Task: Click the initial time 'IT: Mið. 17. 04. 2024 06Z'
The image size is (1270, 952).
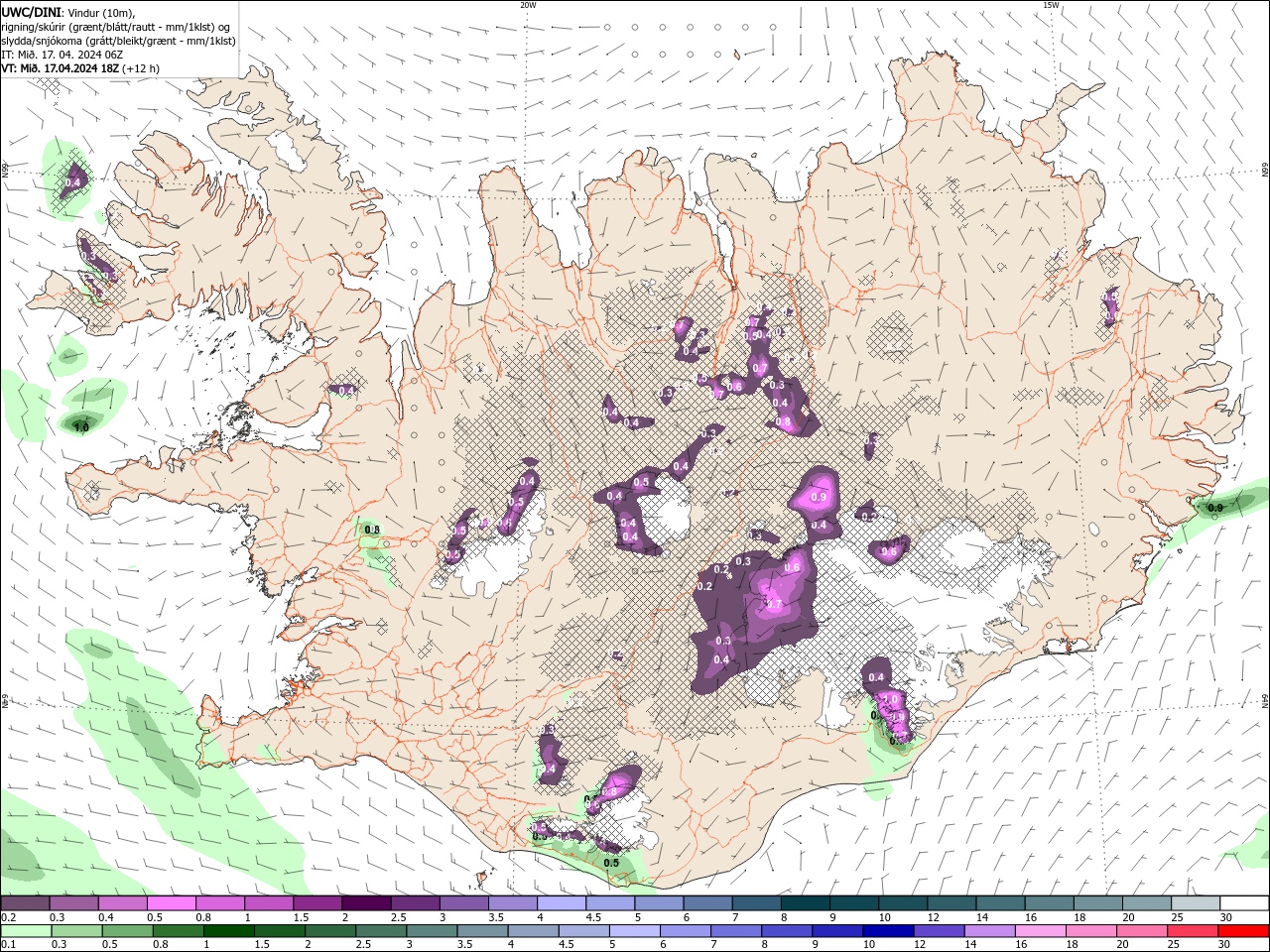Action: click(62, 55)
